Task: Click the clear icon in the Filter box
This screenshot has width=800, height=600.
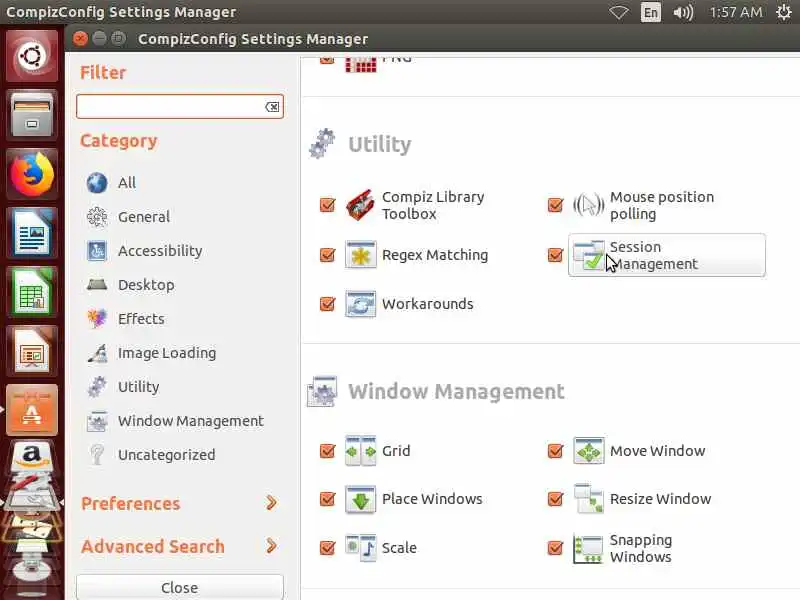Action: click(272, 107)
